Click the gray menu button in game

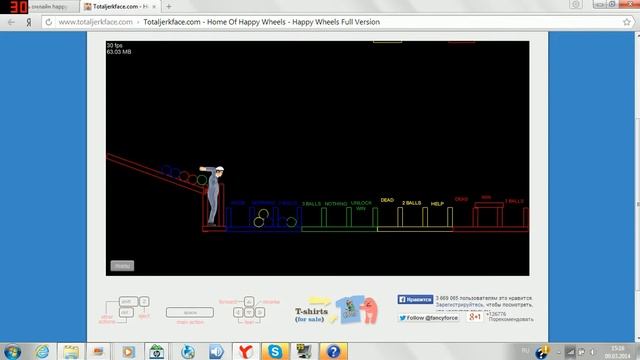pyautogui.click(x=122, y=266)
